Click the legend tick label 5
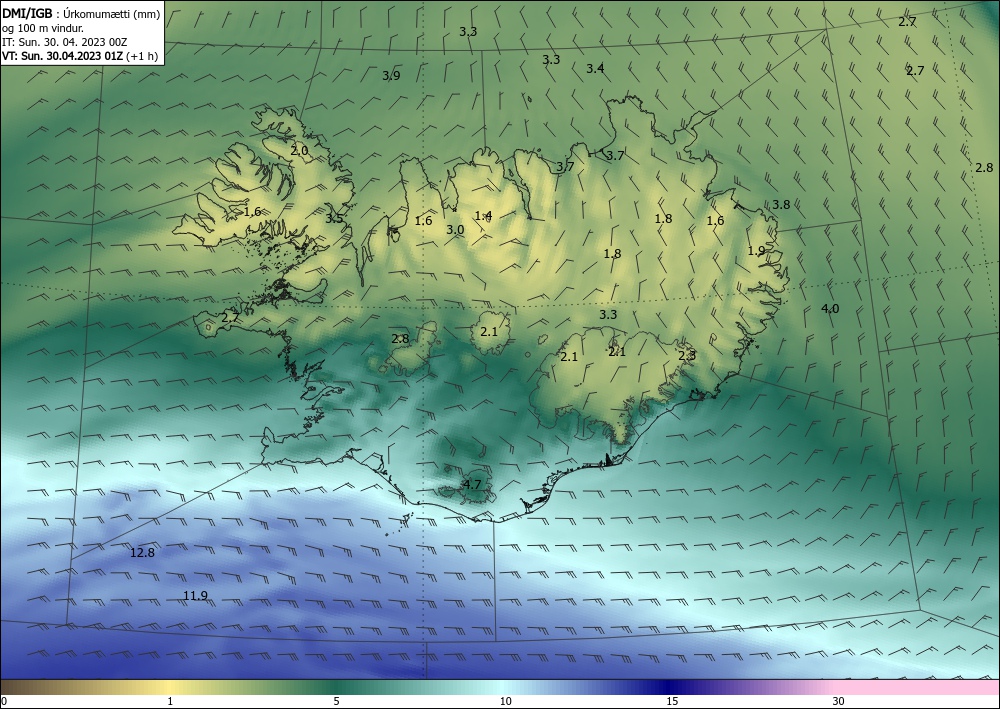Image resolution: width=1000 pixels, height=709 pixels. point(336,701)
